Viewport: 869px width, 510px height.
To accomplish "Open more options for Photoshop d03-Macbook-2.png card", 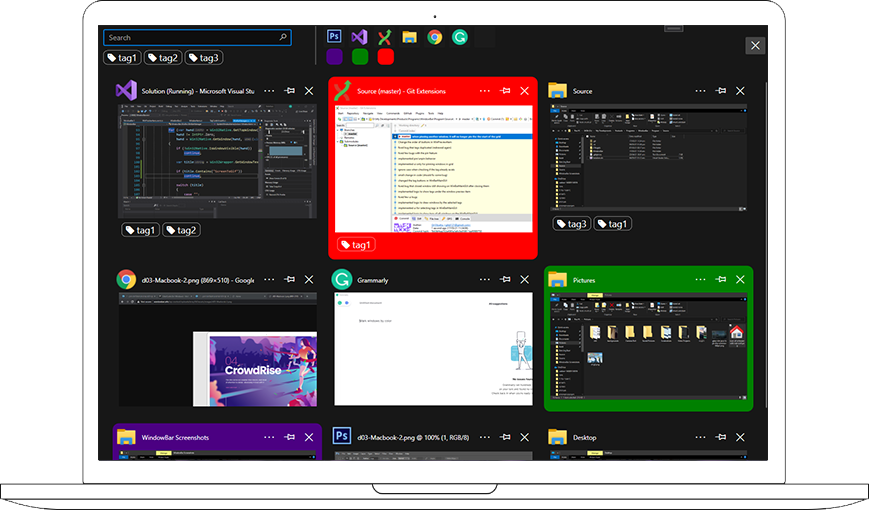I will (484, 437).
